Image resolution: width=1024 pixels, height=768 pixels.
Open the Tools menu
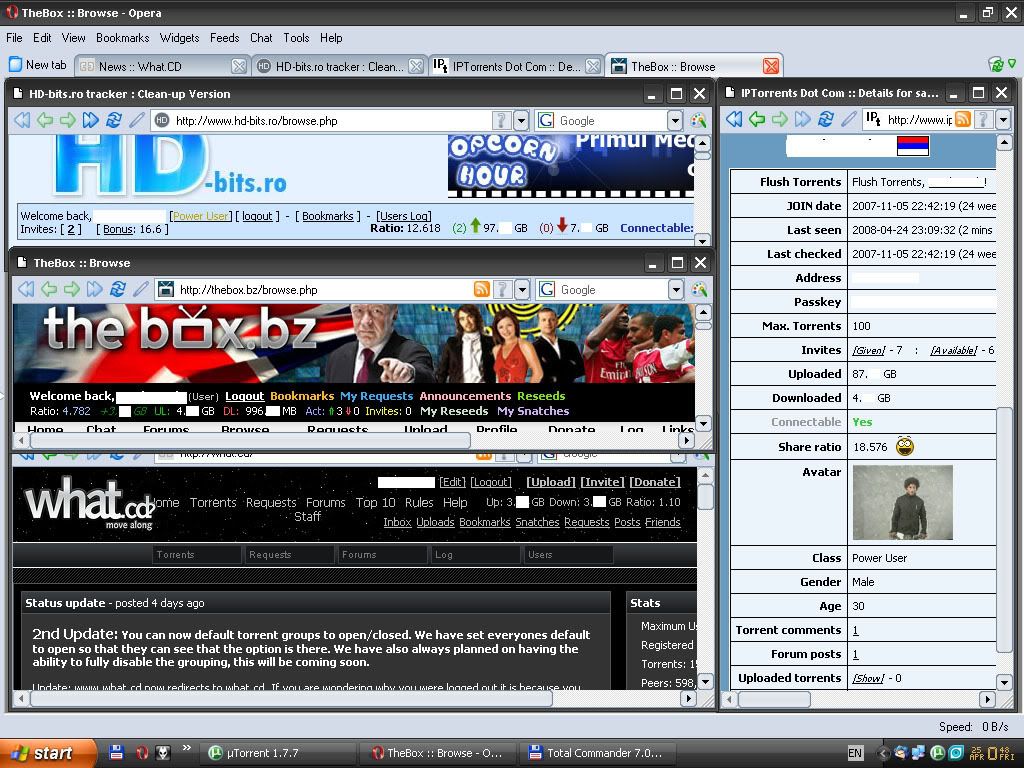[x=296, y=38]
